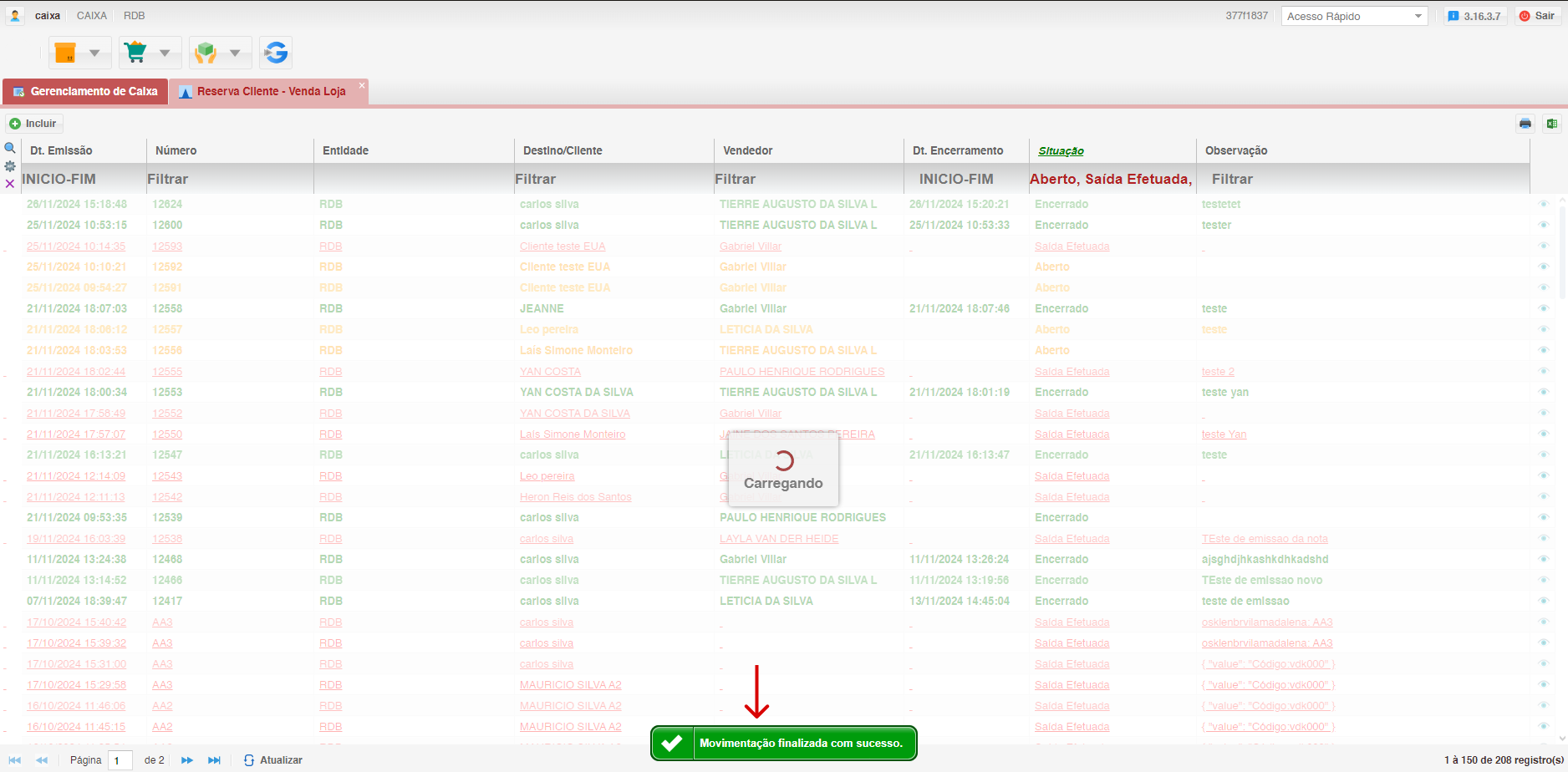
Task: Click the print icon above the table
Action: 1525,124
